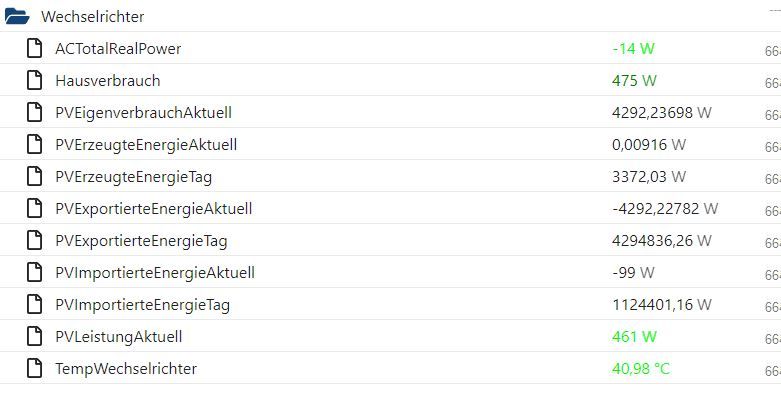Click the ACTotalRealPower file icon
The width and height of the screenshot is (781, 393).
click(34, 48)
